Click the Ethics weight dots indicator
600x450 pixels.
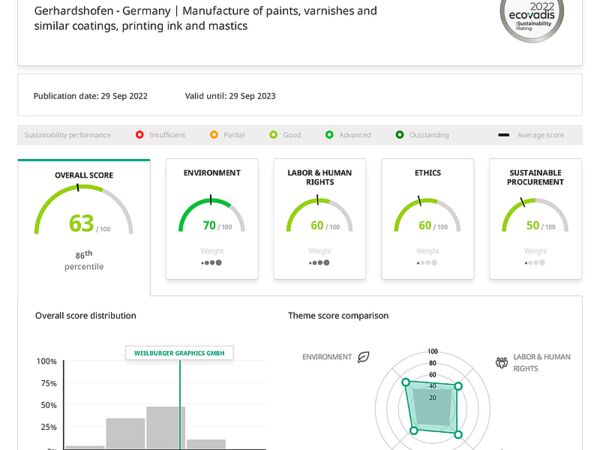pyautogui.click(x=427, y=262)
